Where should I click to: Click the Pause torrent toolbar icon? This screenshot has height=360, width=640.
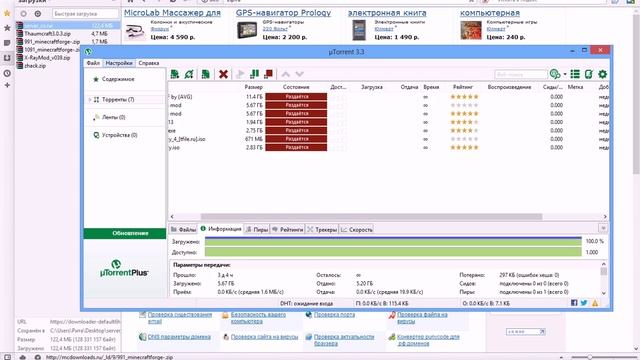coord(254,74)
